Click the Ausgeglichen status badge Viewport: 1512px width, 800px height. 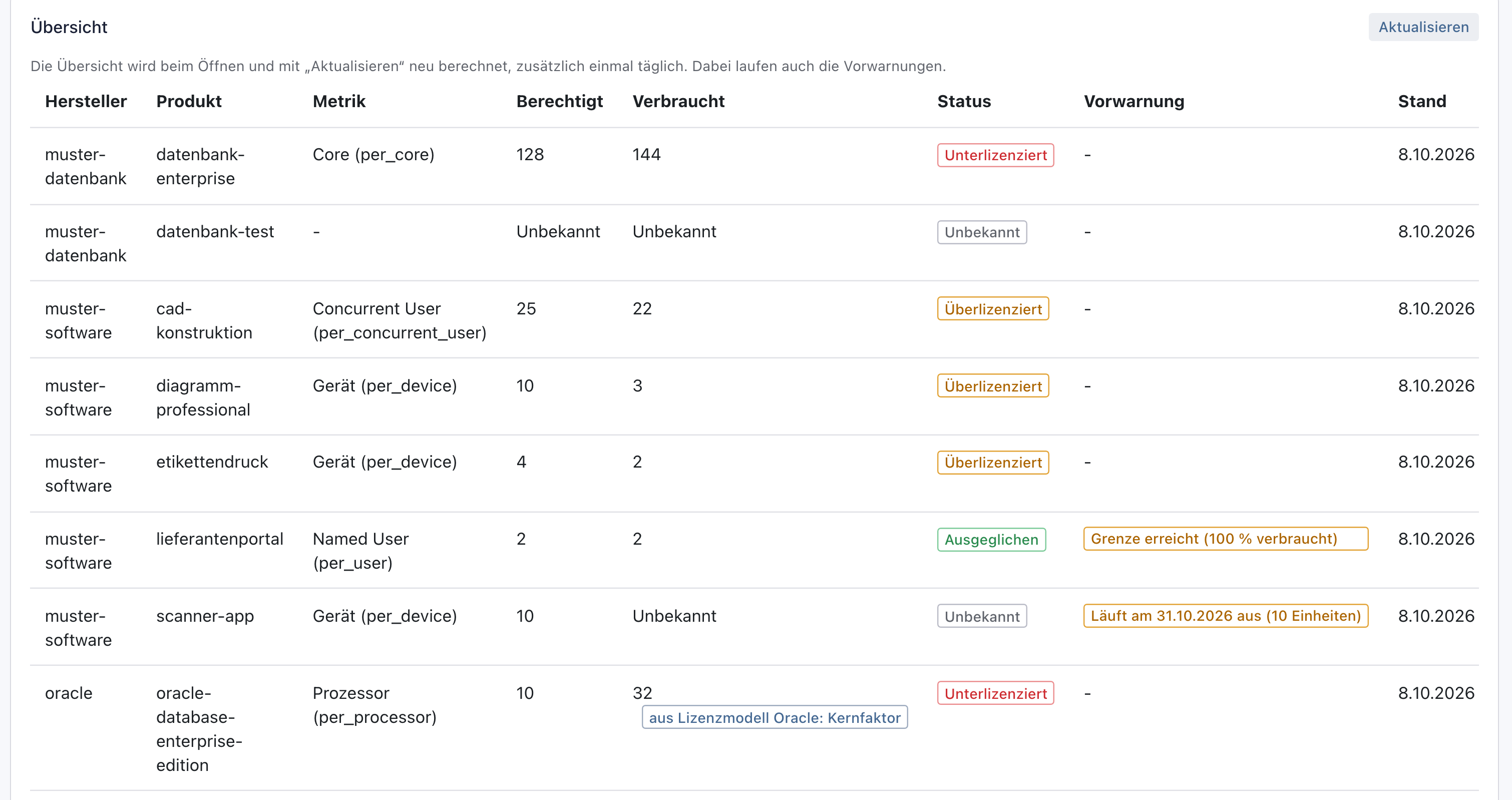[x=991, y=539]
